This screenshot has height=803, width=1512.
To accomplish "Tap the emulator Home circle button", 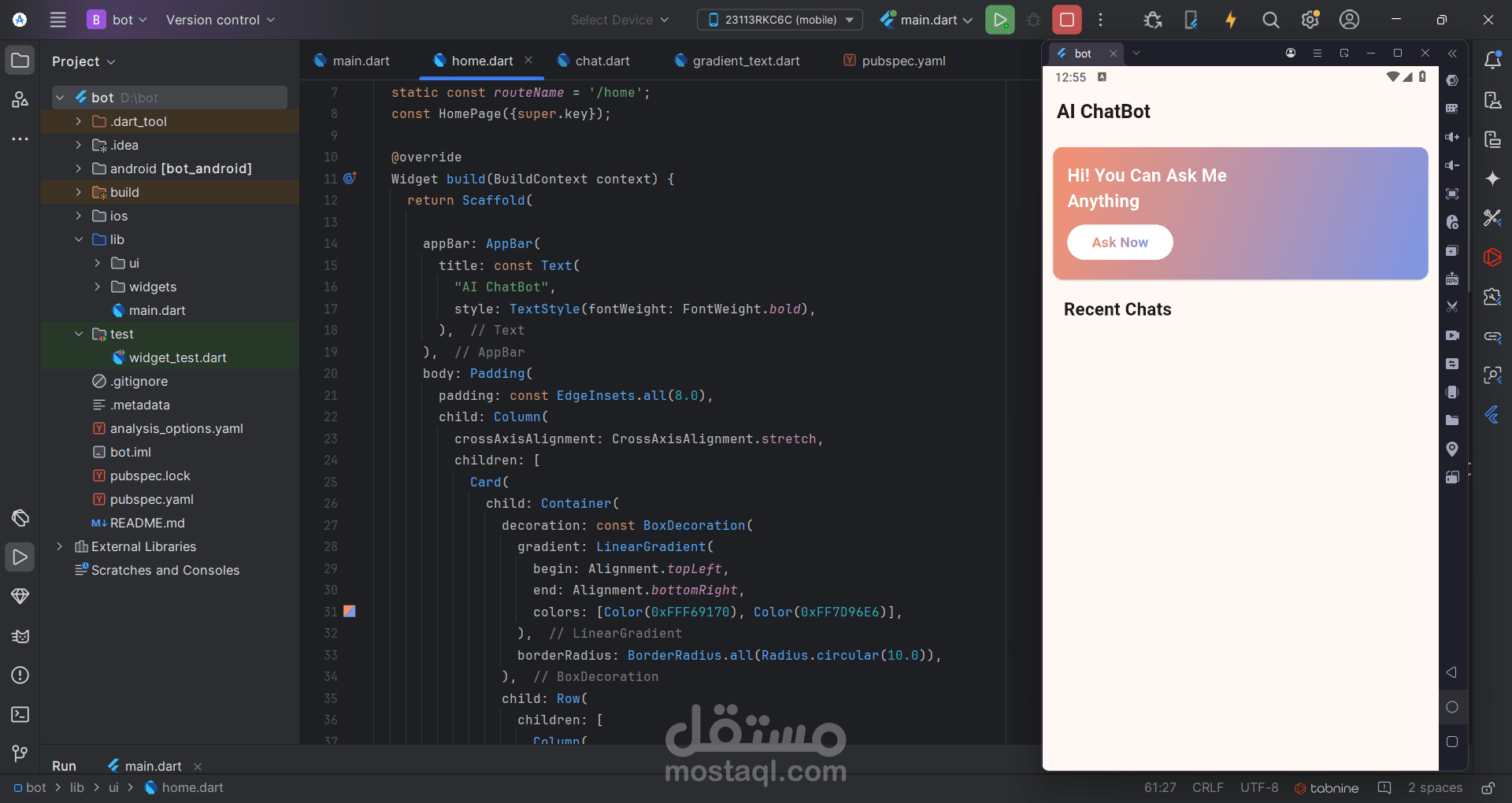I will pyautogui.click(x=1452, y=707).
